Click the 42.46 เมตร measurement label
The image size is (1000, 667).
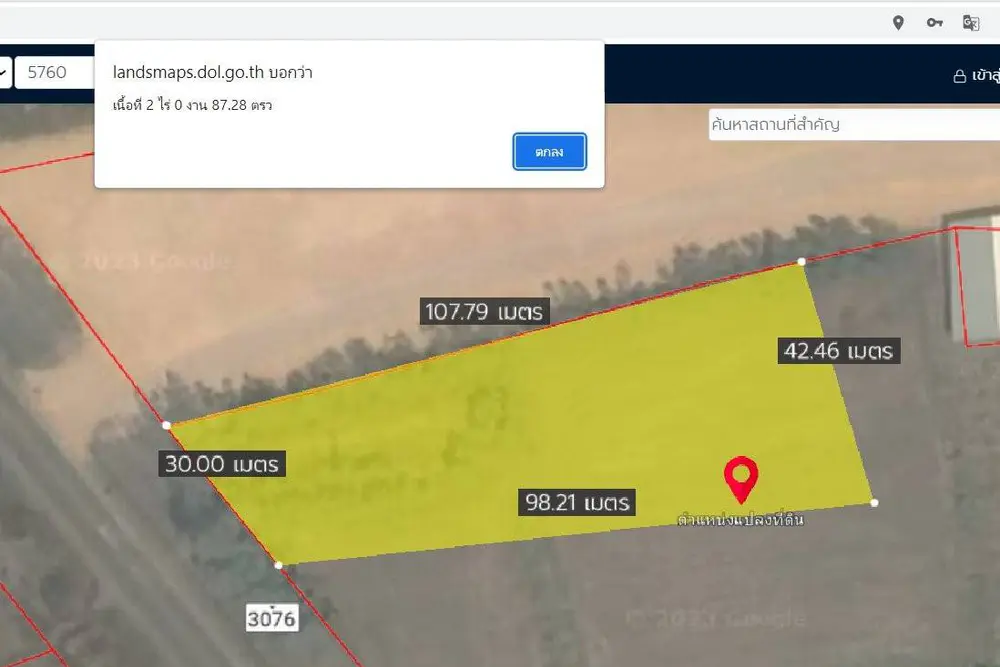[x=839, y=351]
